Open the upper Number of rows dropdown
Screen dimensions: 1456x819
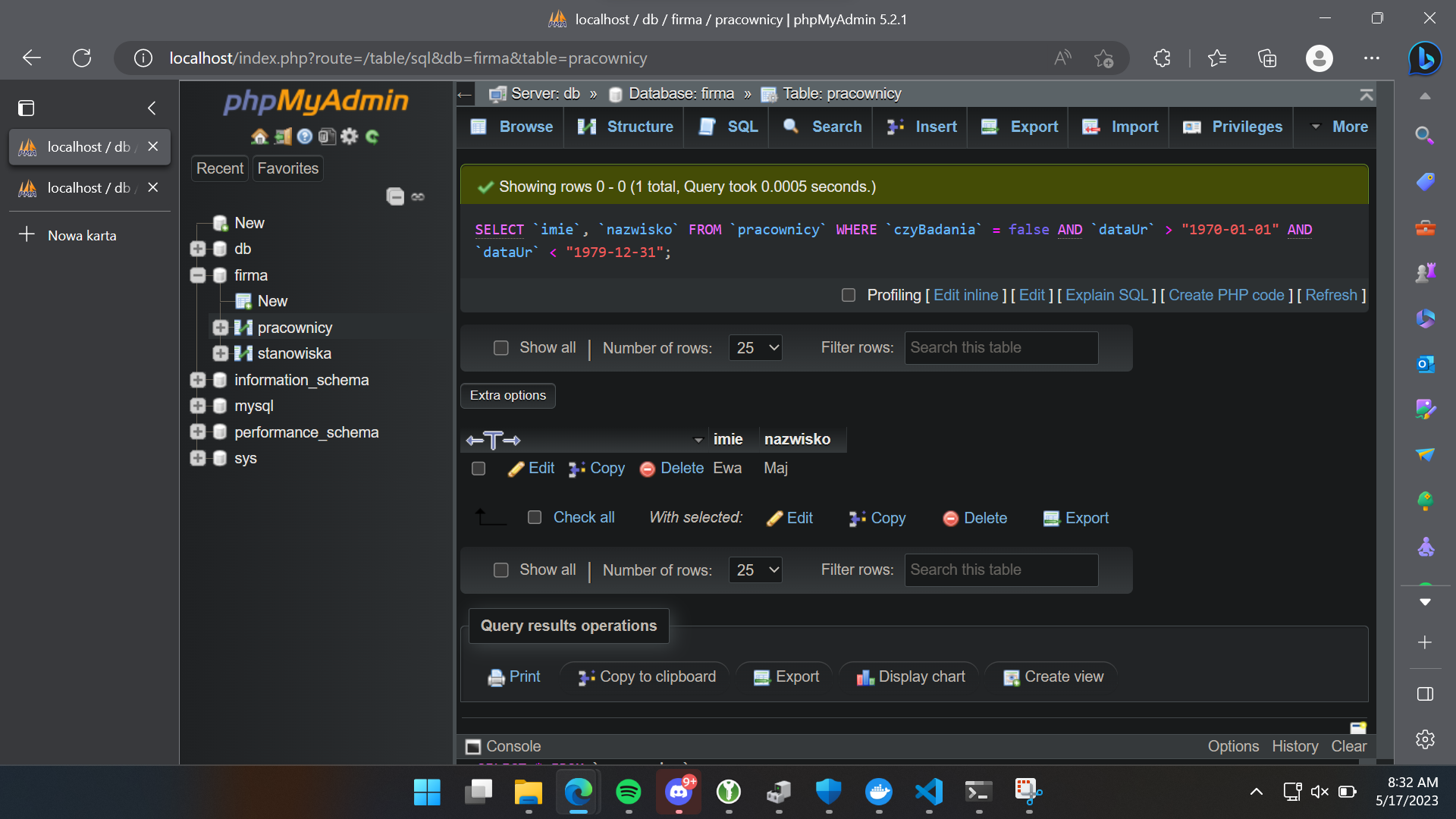coord(755,348)
